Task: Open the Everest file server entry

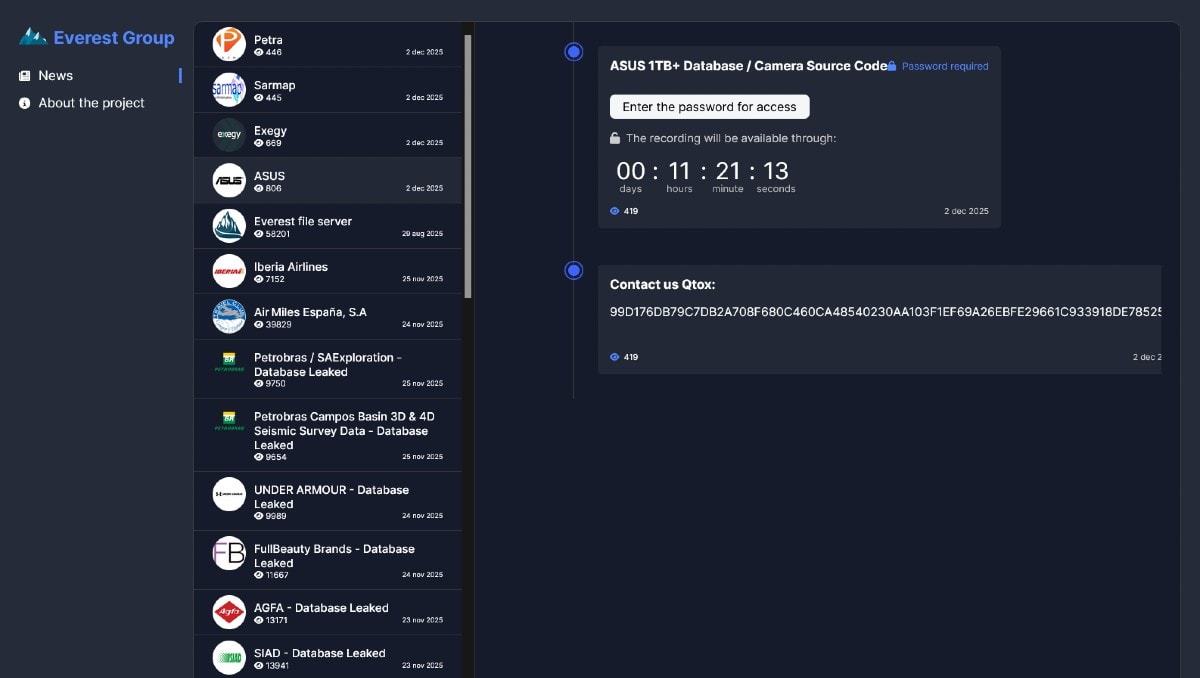Action: coord(328,226)
